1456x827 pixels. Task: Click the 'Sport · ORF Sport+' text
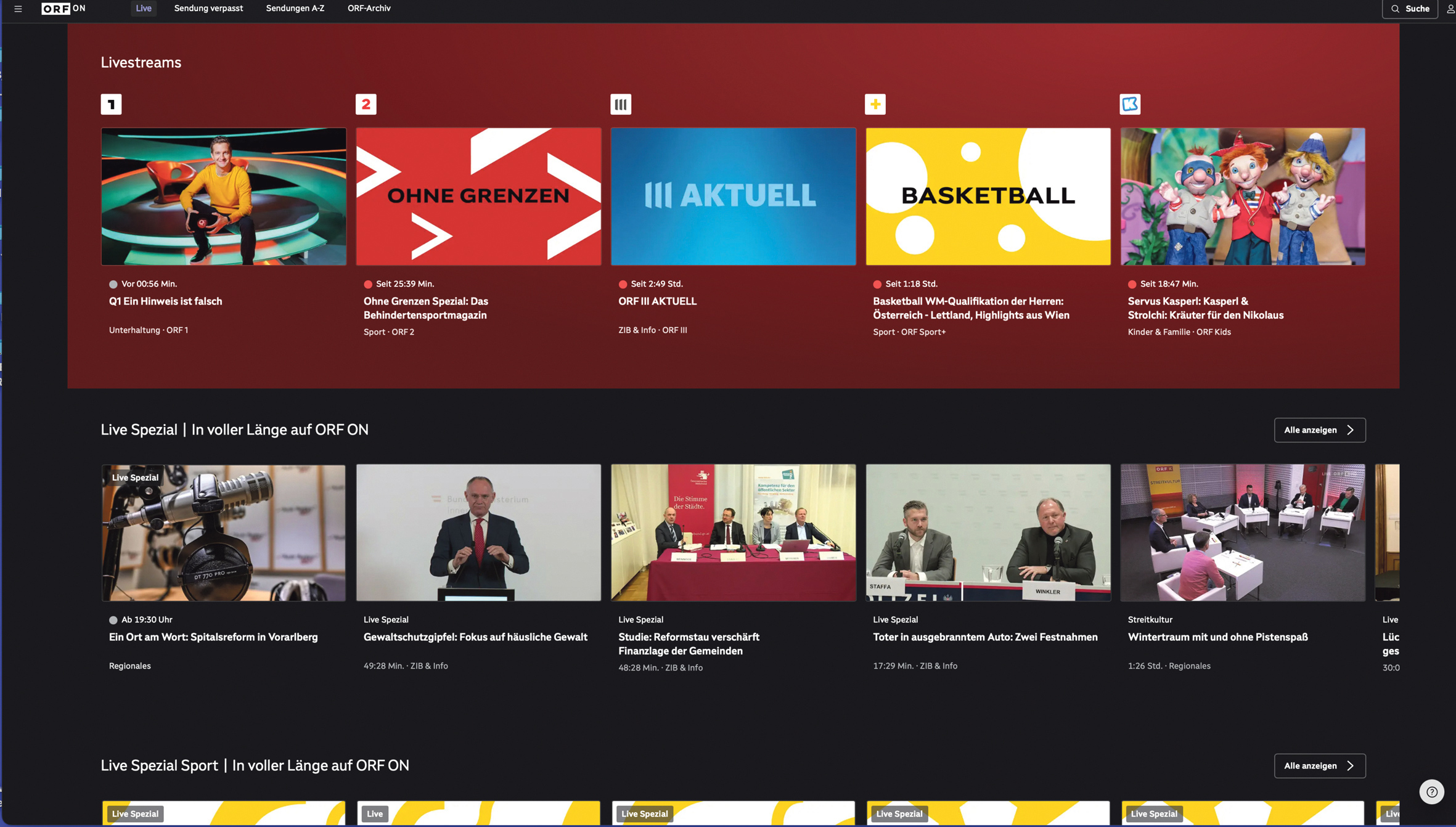pos(909,332)
